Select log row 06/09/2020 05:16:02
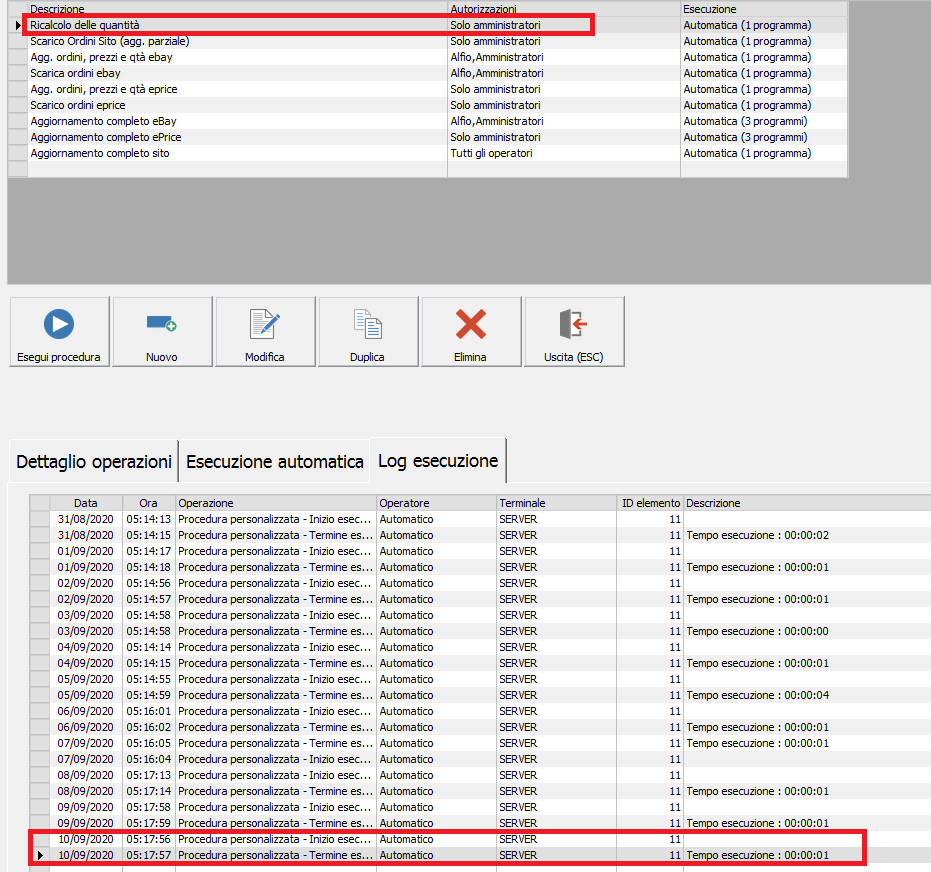 click(x=481, y=727)
